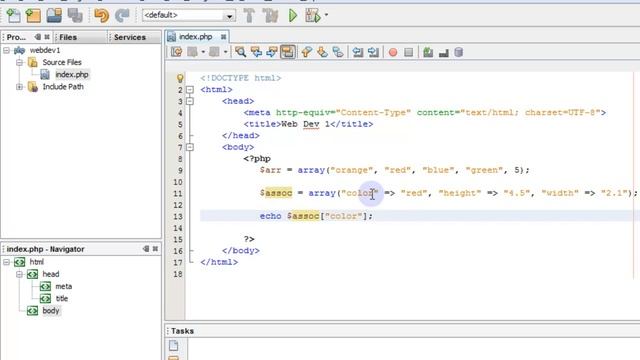This screenshot has height=360, width=640.
Task: Toggle Highlight Search in editor toolbar
Action: click(x=288, y=52)
